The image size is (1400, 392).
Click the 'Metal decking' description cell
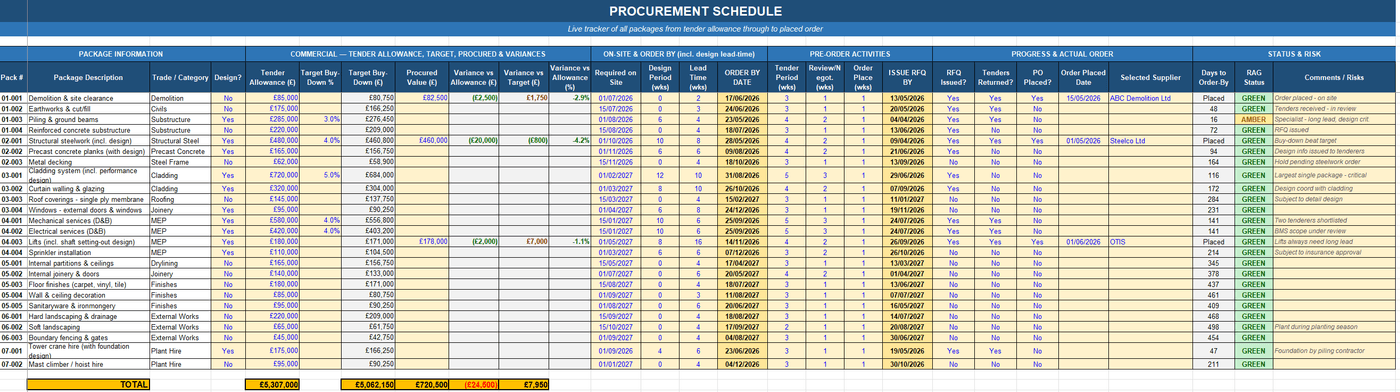[x=87, y=161]
